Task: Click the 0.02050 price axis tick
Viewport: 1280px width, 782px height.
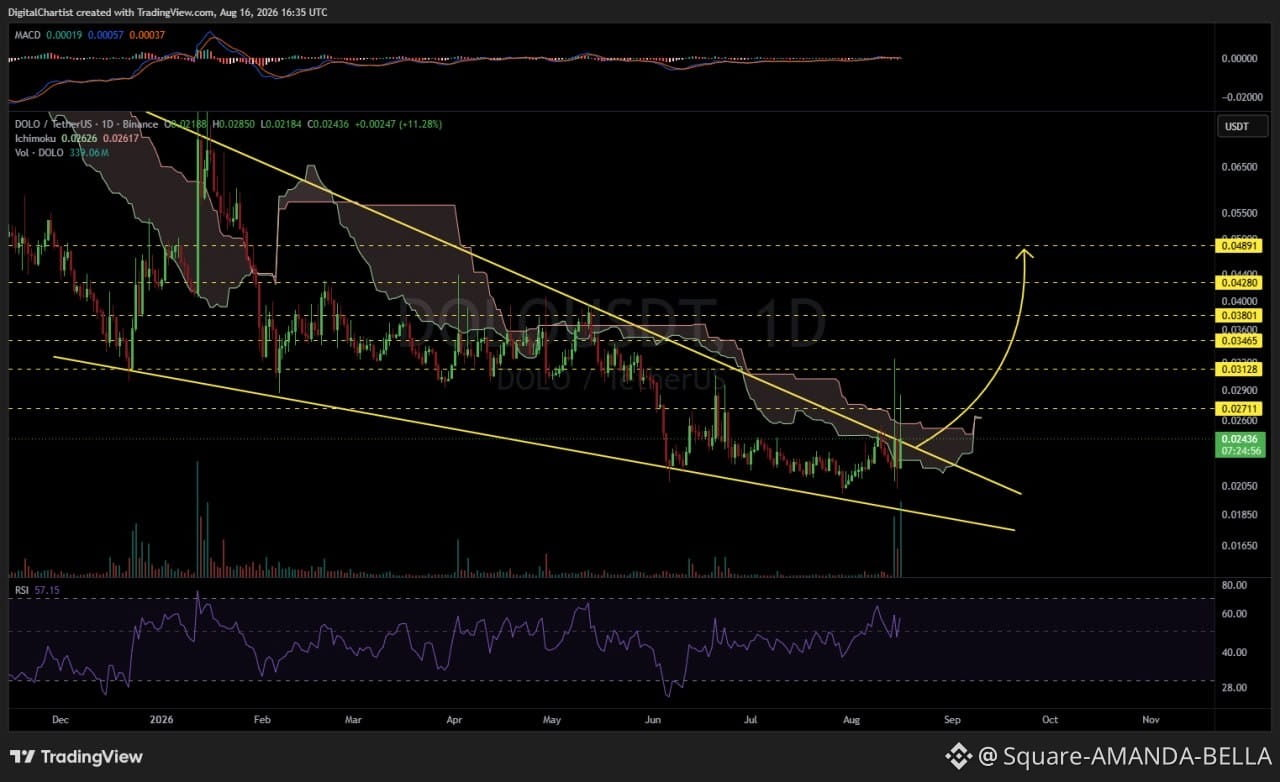Action: point(1240,486)
